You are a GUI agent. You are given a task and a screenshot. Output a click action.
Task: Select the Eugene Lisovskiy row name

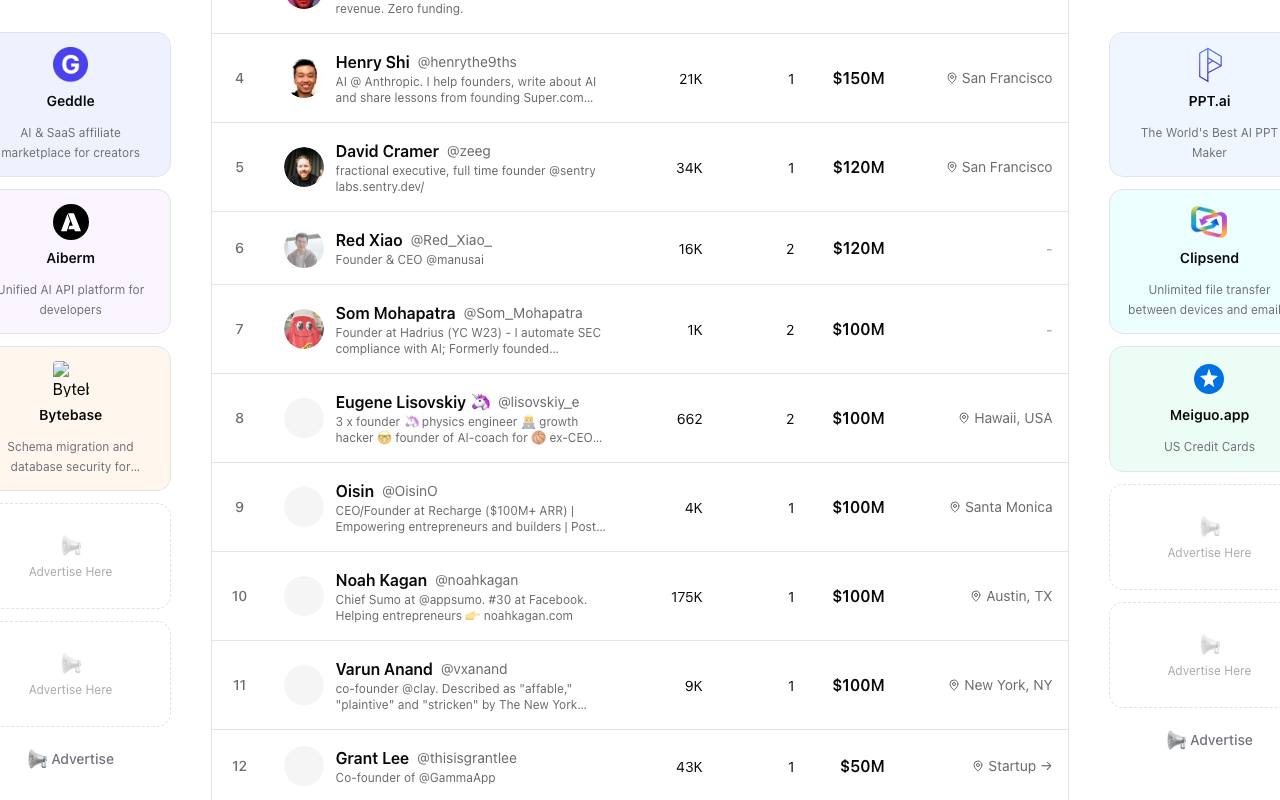pos(401,402)
